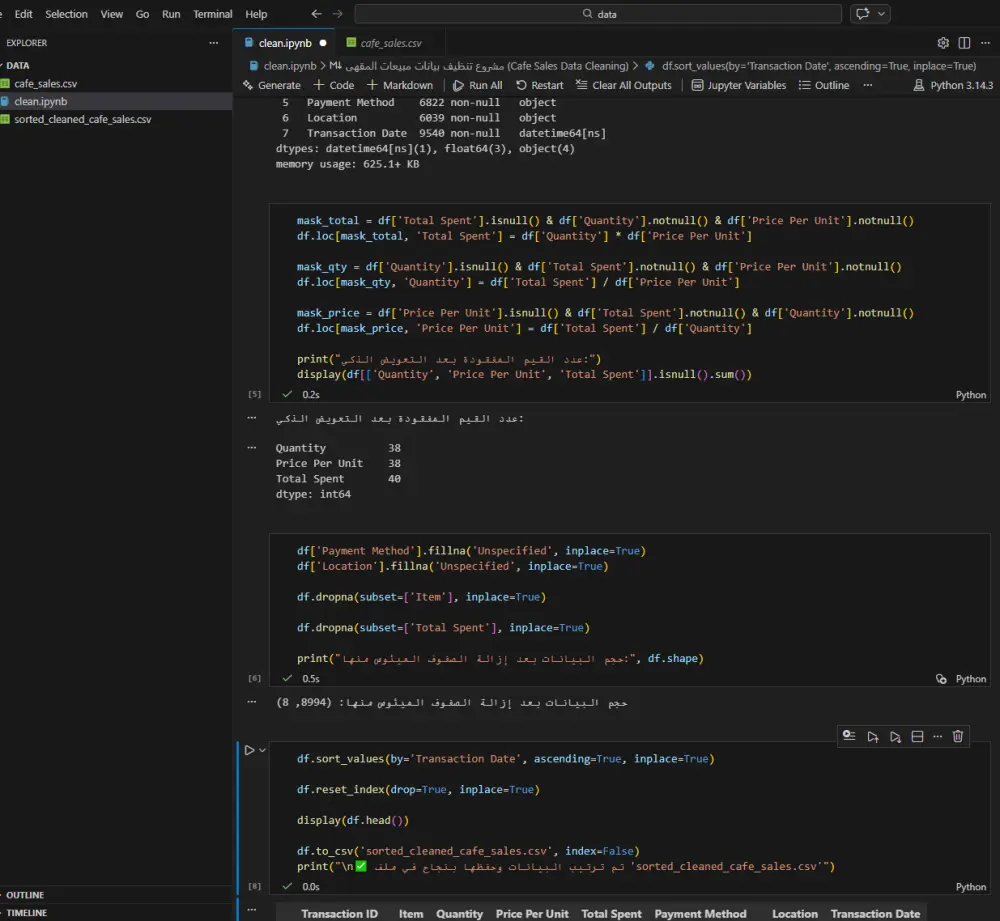Click inside mask_total code cell
This screenshot has height=921, width=1000.
pyautogui.click(x=629, y=297)
